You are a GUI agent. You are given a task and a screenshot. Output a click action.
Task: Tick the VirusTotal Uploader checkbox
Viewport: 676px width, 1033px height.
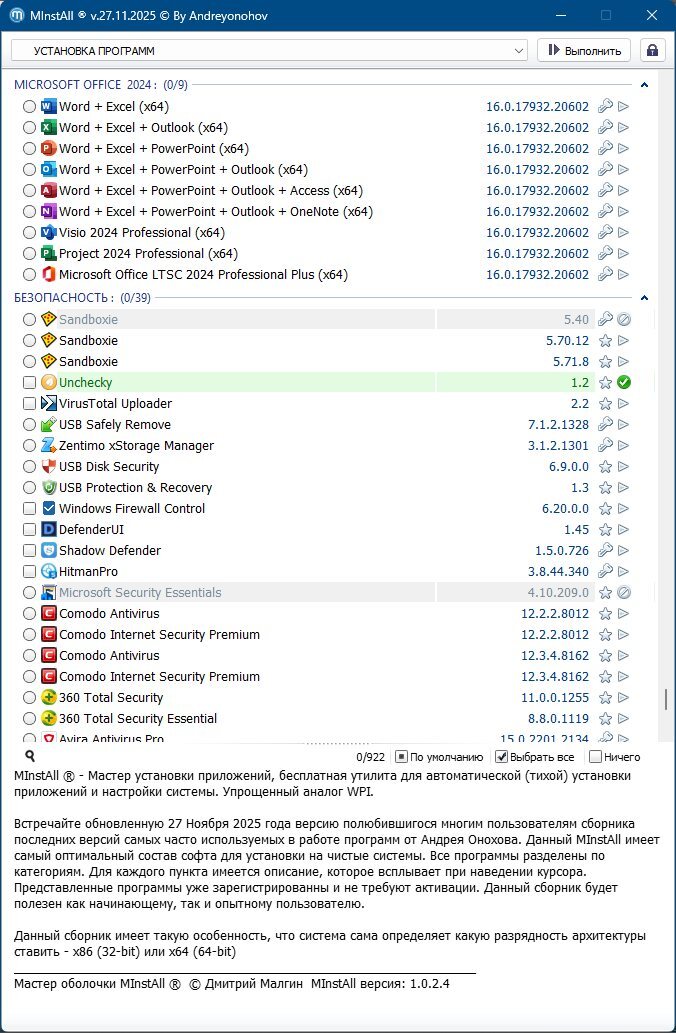[x=29, y=404]
